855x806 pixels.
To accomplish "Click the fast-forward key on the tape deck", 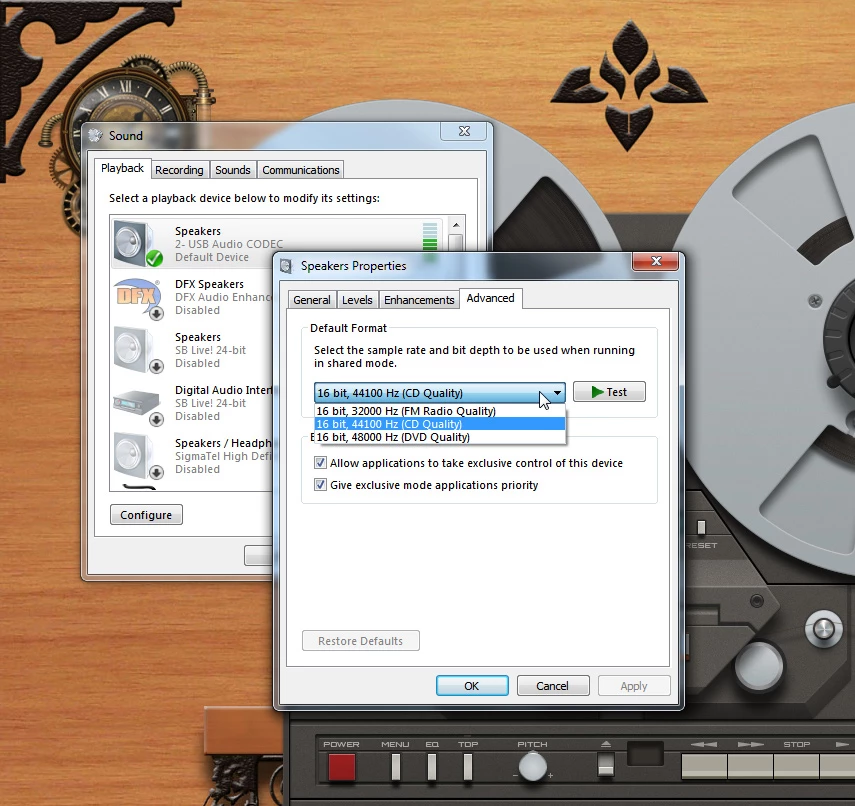I will point(750,766).
